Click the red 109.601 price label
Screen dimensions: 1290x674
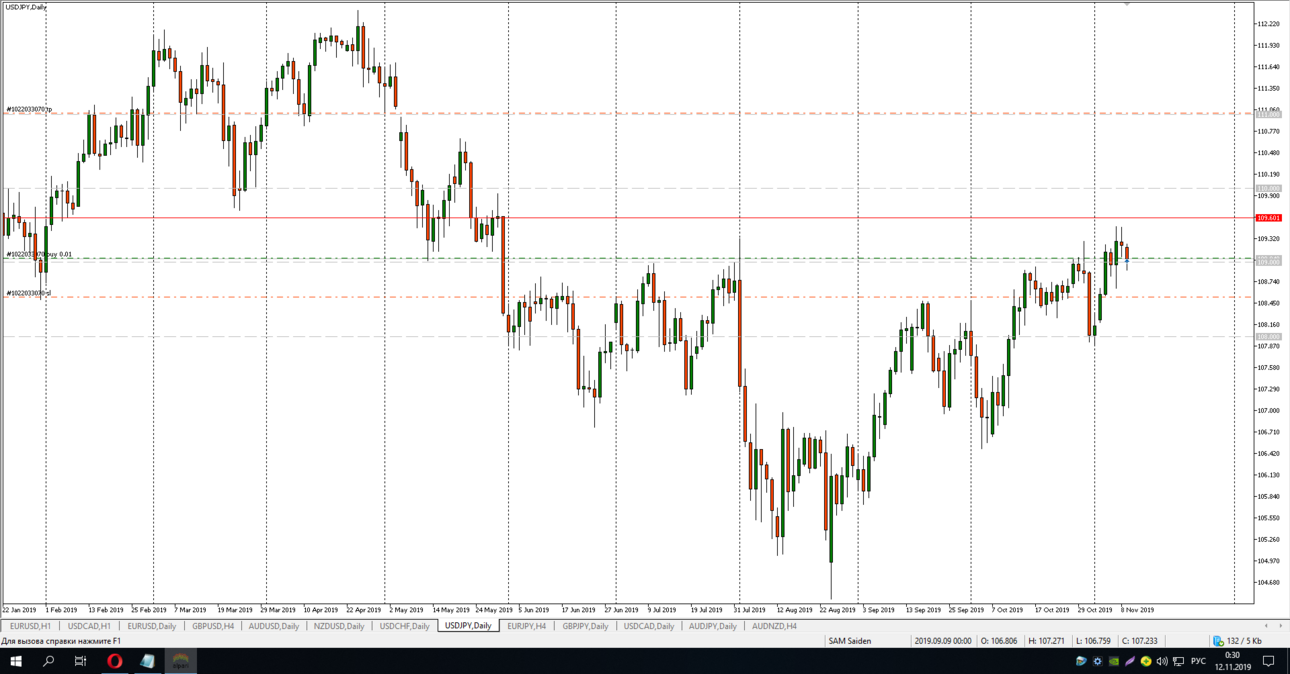(1269, 218)
